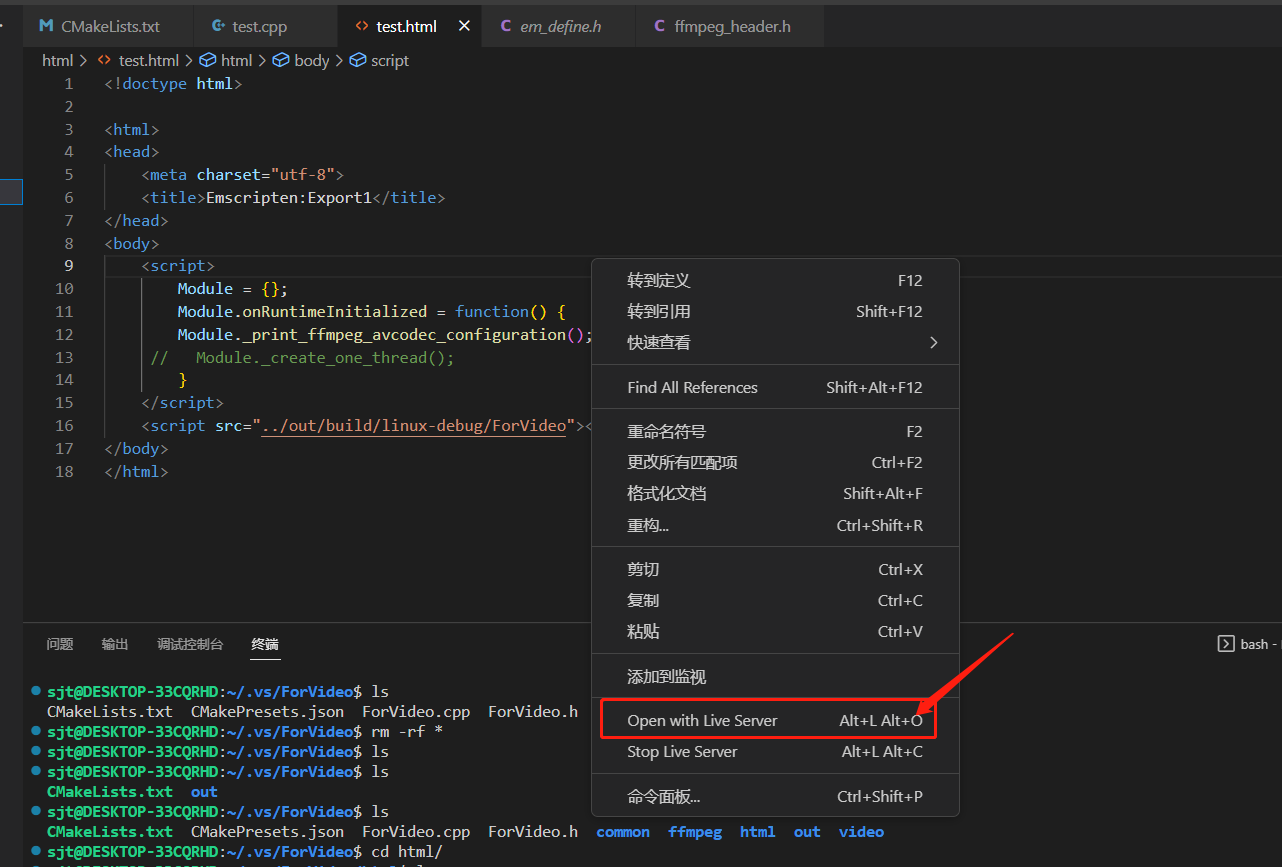The height and width of the screenshot is (867, 1282).
Task: Select 复制 in context menu
Action: (x=775, y=600)
